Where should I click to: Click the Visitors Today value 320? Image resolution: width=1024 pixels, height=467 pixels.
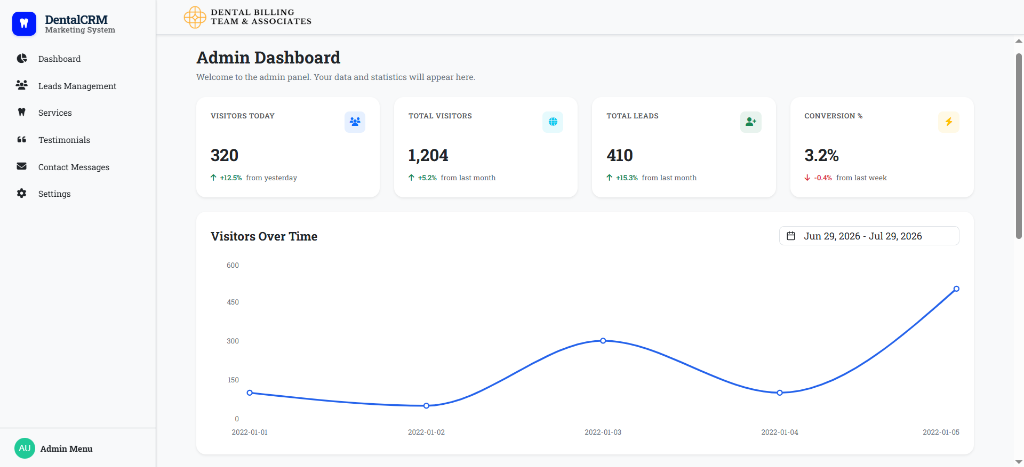225,155
